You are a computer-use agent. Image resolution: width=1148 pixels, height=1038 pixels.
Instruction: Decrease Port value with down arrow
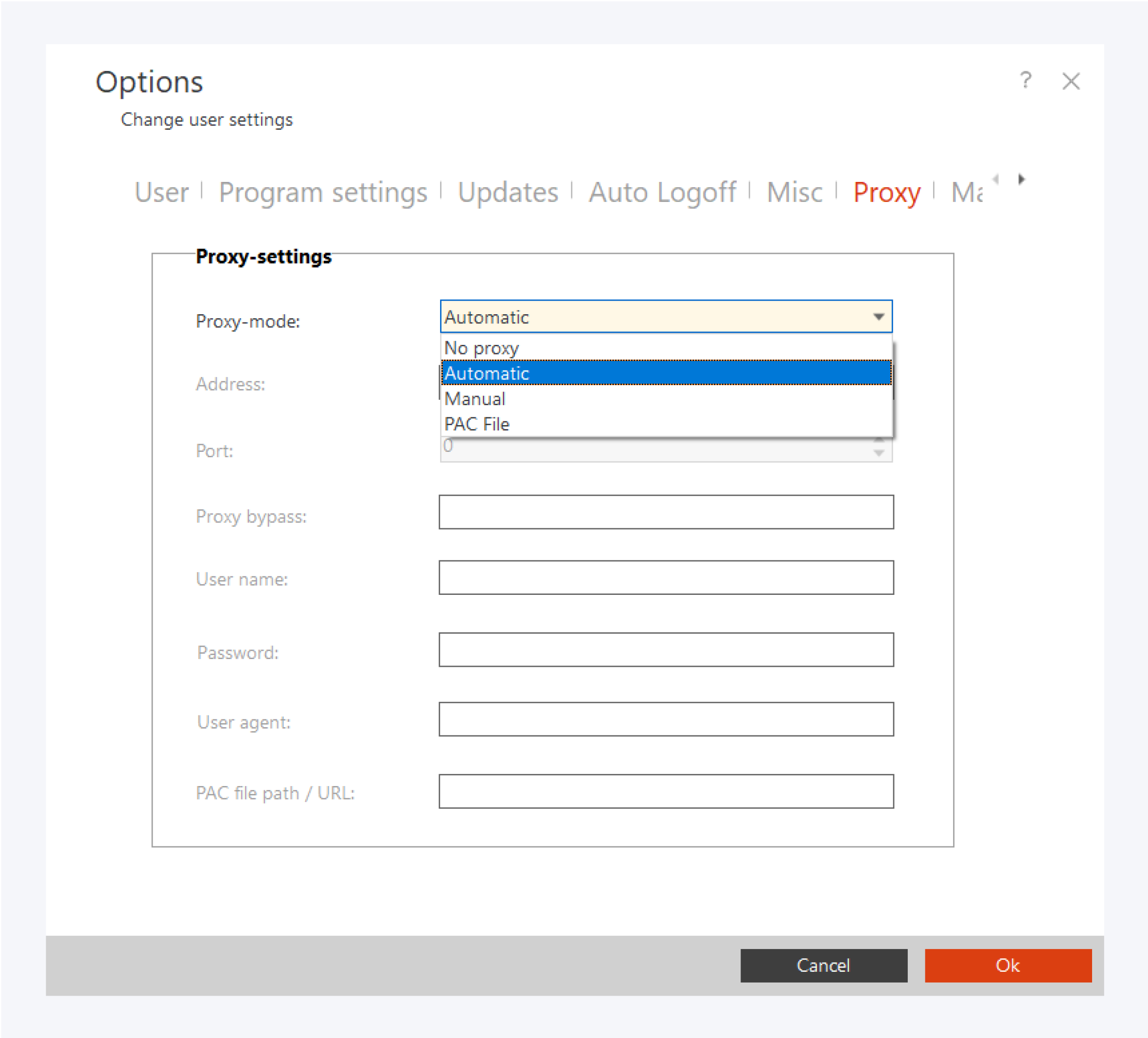(878, 453)
